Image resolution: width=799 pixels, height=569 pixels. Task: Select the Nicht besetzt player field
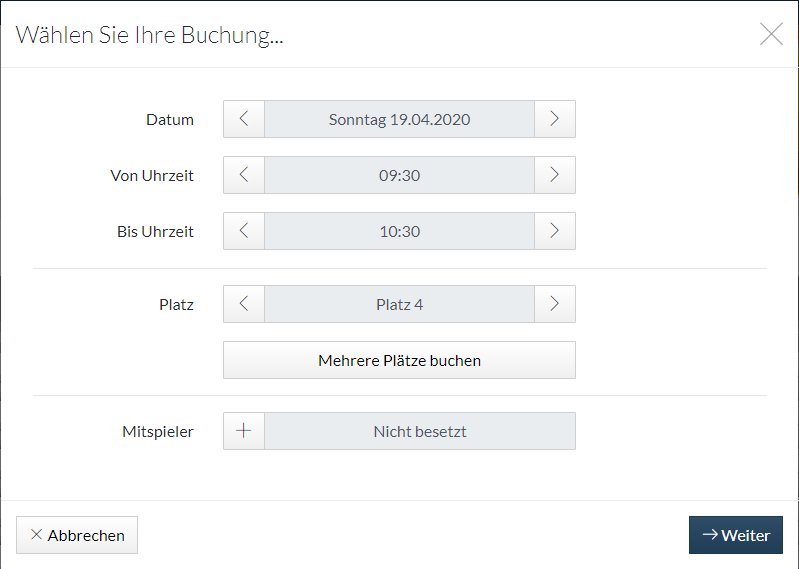(x=420, y=431)
